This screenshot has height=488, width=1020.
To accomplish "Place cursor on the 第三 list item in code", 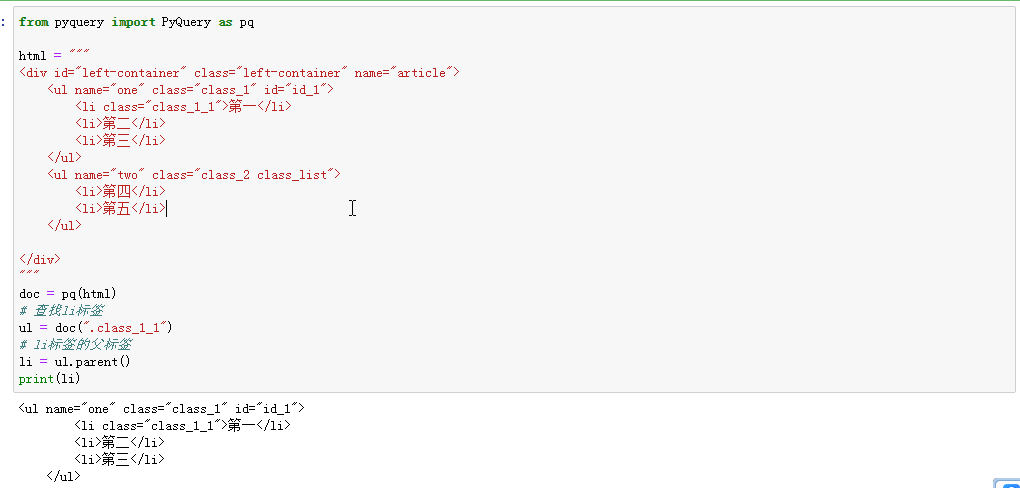I will click(x=119, y=140).
